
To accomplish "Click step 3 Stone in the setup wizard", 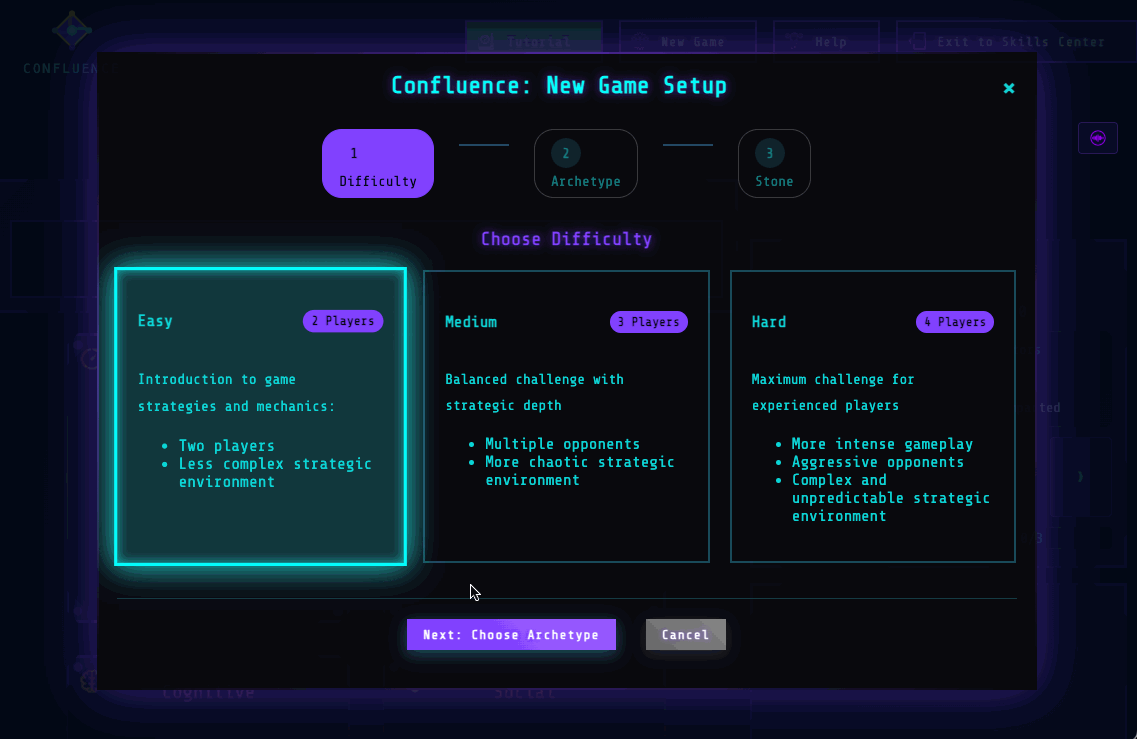I will coord(774,162).
